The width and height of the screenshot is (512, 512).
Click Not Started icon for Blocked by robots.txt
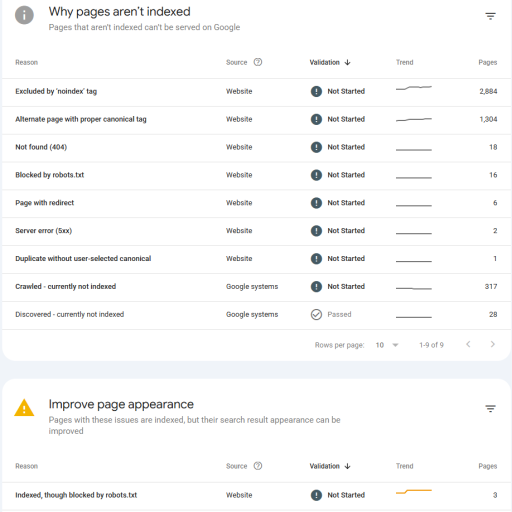tap(316, 175)
